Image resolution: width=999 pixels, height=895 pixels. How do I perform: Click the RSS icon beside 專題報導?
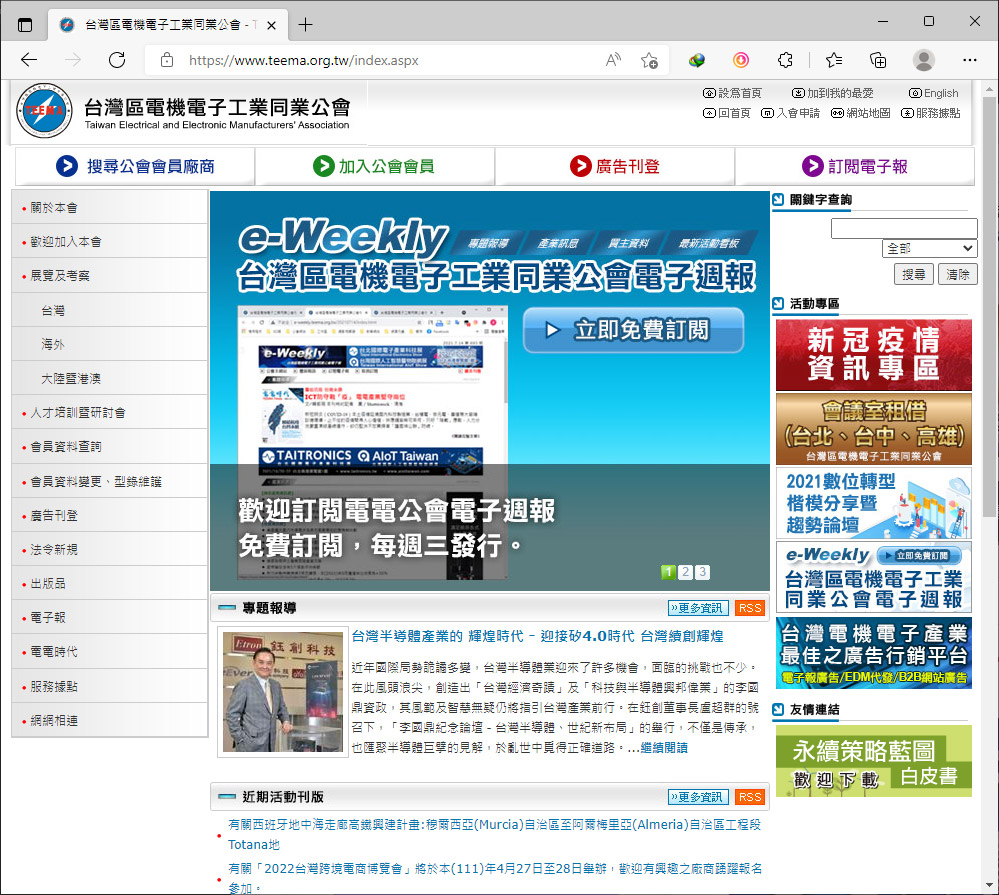pyautogui.click(x=749, y=607)
